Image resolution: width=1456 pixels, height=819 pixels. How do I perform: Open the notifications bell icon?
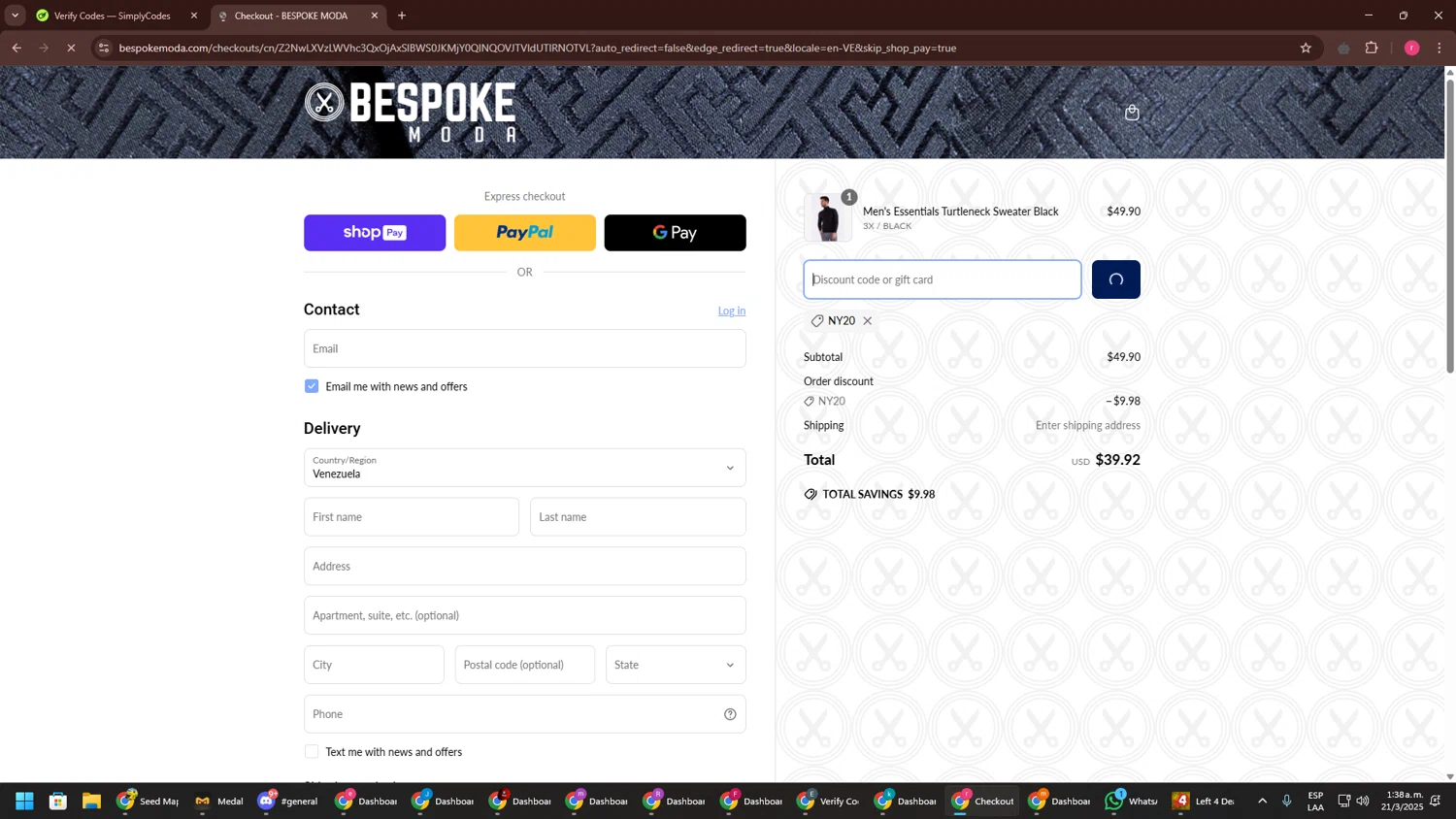(1436, 801)
